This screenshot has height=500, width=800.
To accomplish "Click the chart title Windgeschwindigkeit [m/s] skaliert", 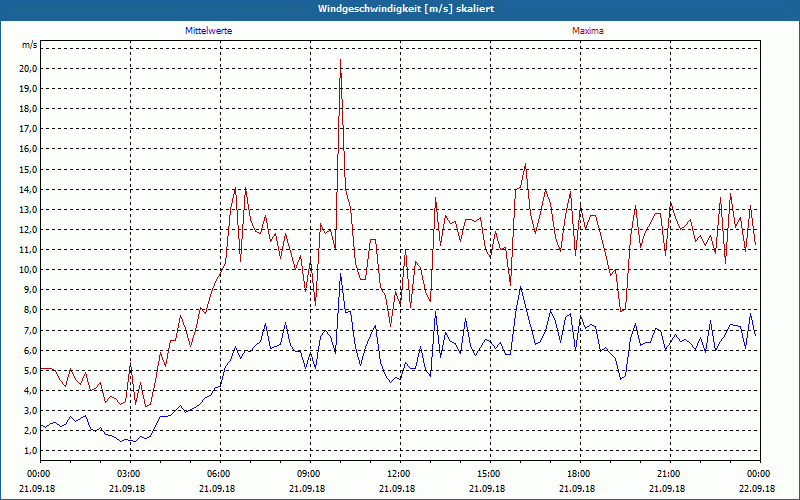I will [x=406, y=9].
